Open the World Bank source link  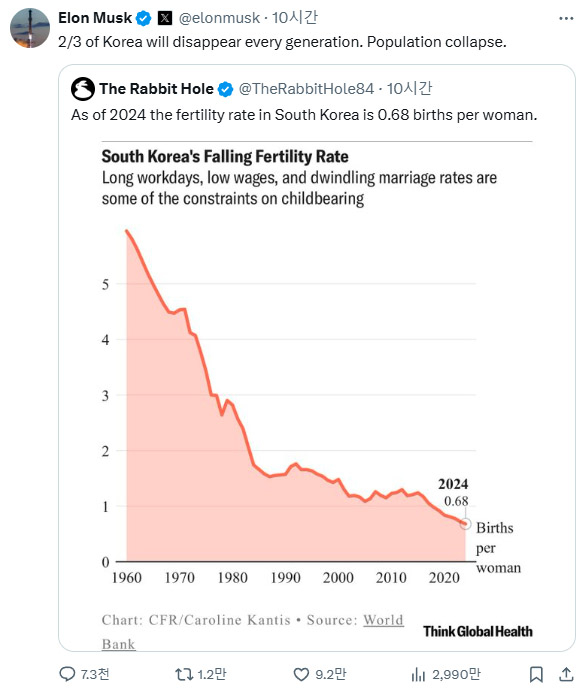click(x=383, y=620)
